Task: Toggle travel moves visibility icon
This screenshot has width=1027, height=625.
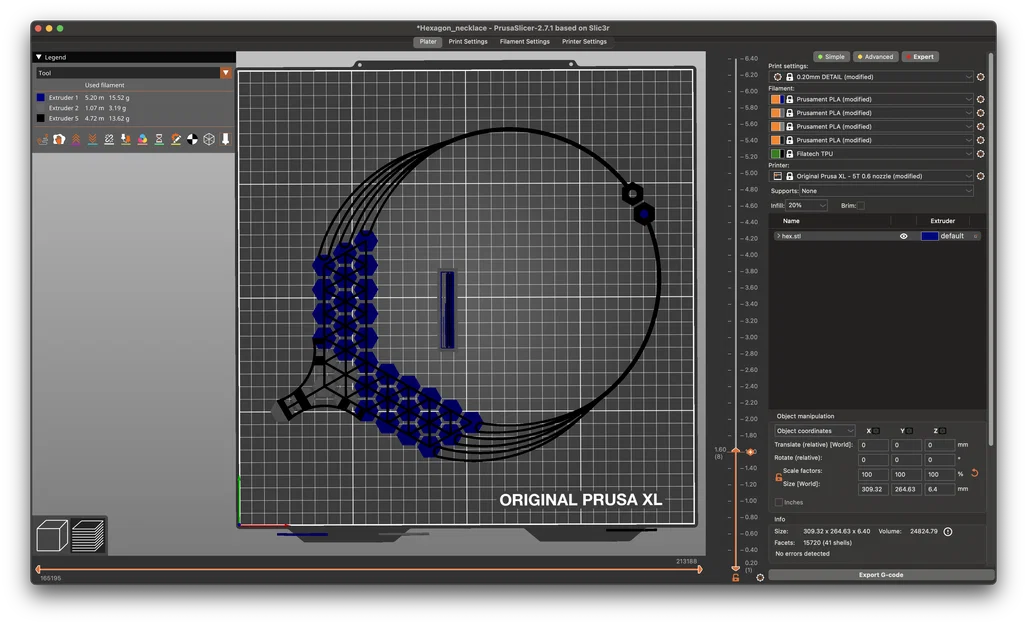Action: pyautogui.click(x=43, y=140)
